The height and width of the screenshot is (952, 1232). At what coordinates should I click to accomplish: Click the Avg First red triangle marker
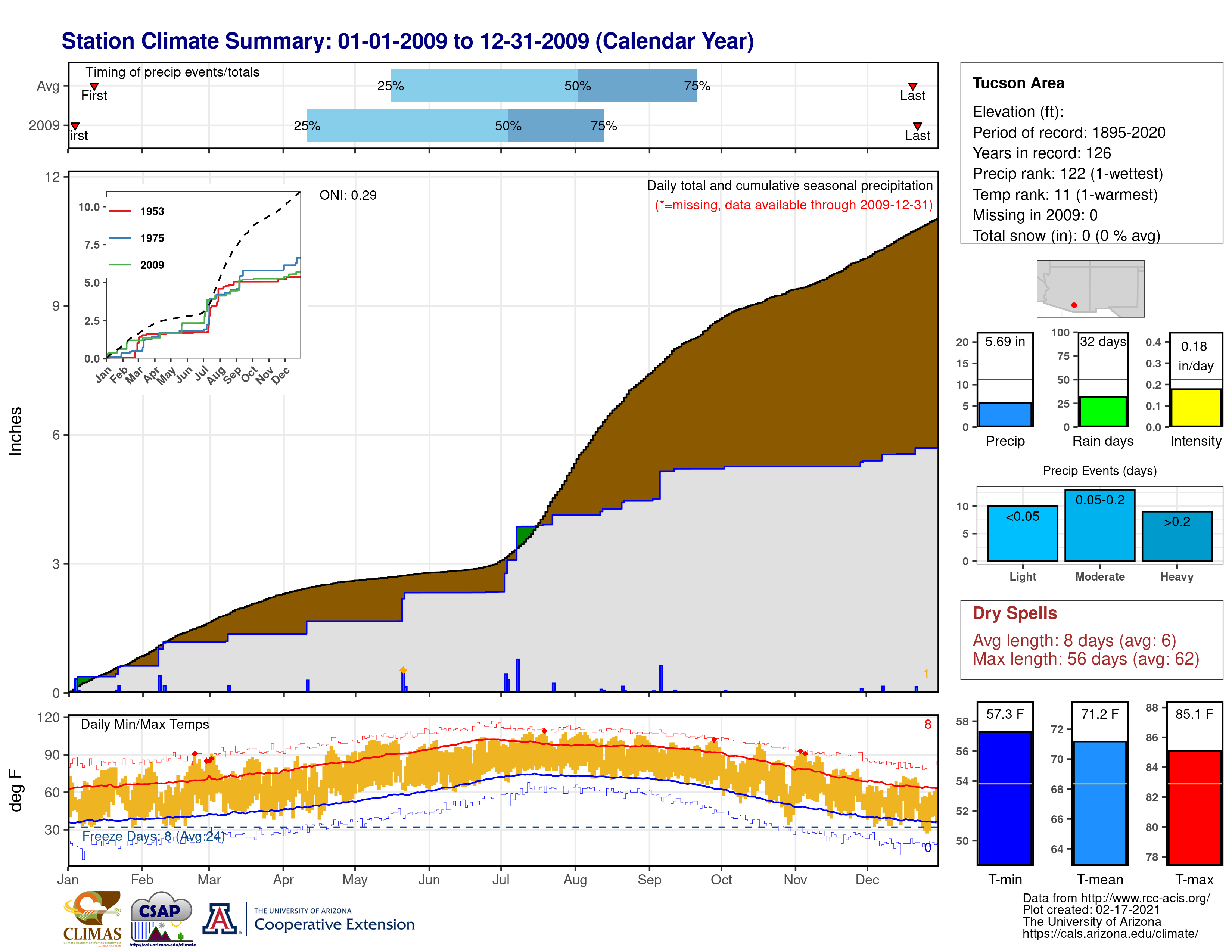(94, 86)
